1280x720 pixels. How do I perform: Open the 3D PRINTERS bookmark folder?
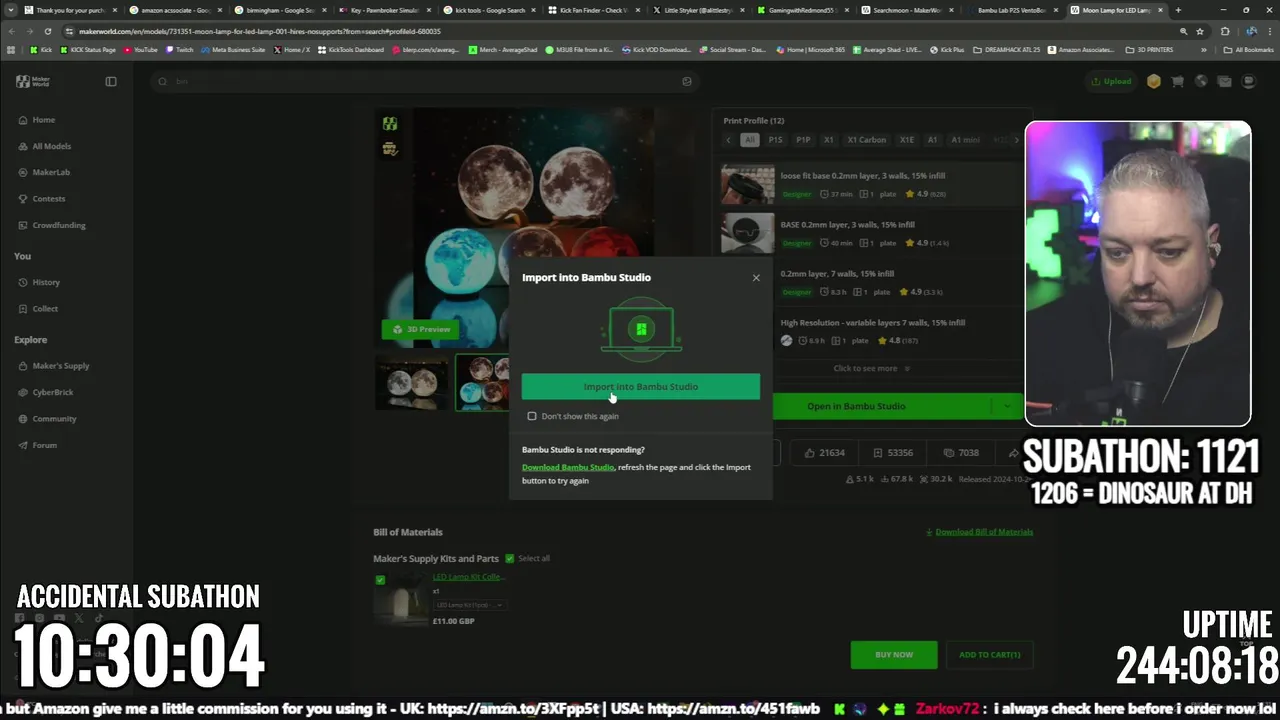[1149, 49]
